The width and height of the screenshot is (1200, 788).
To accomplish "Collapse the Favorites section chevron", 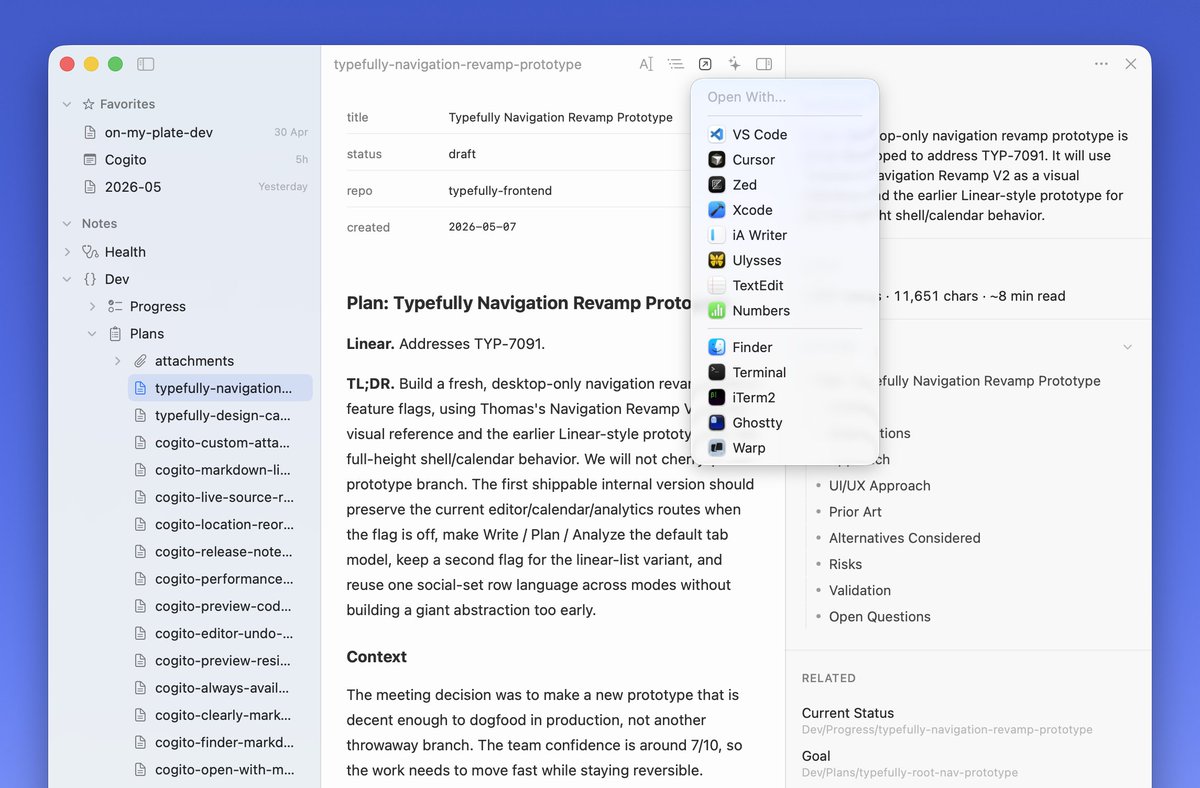I will tap(67, 104).
